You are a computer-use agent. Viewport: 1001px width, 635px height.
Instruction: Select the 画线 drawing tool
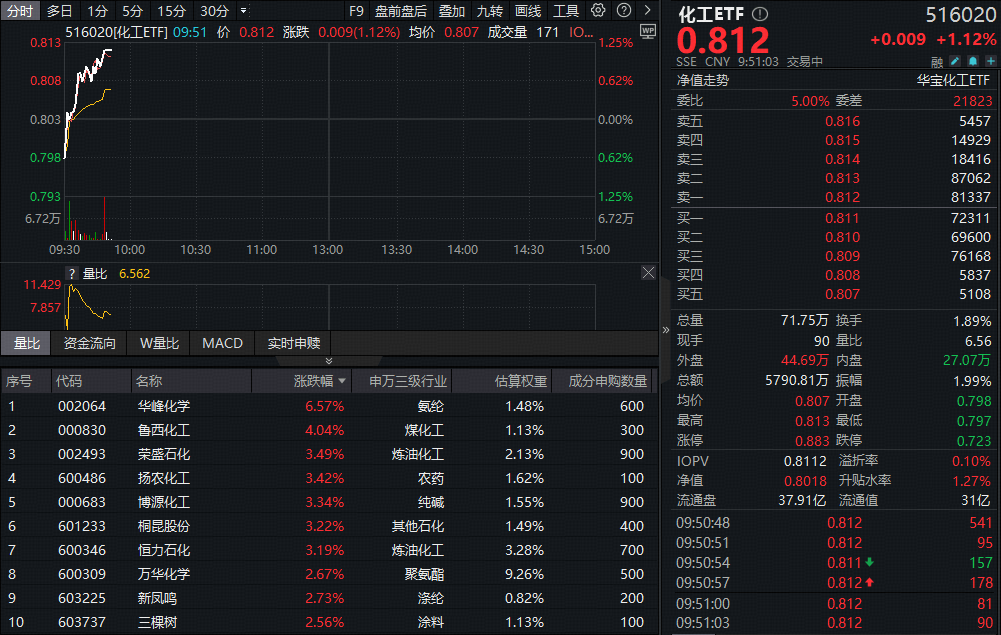point(527,10)
